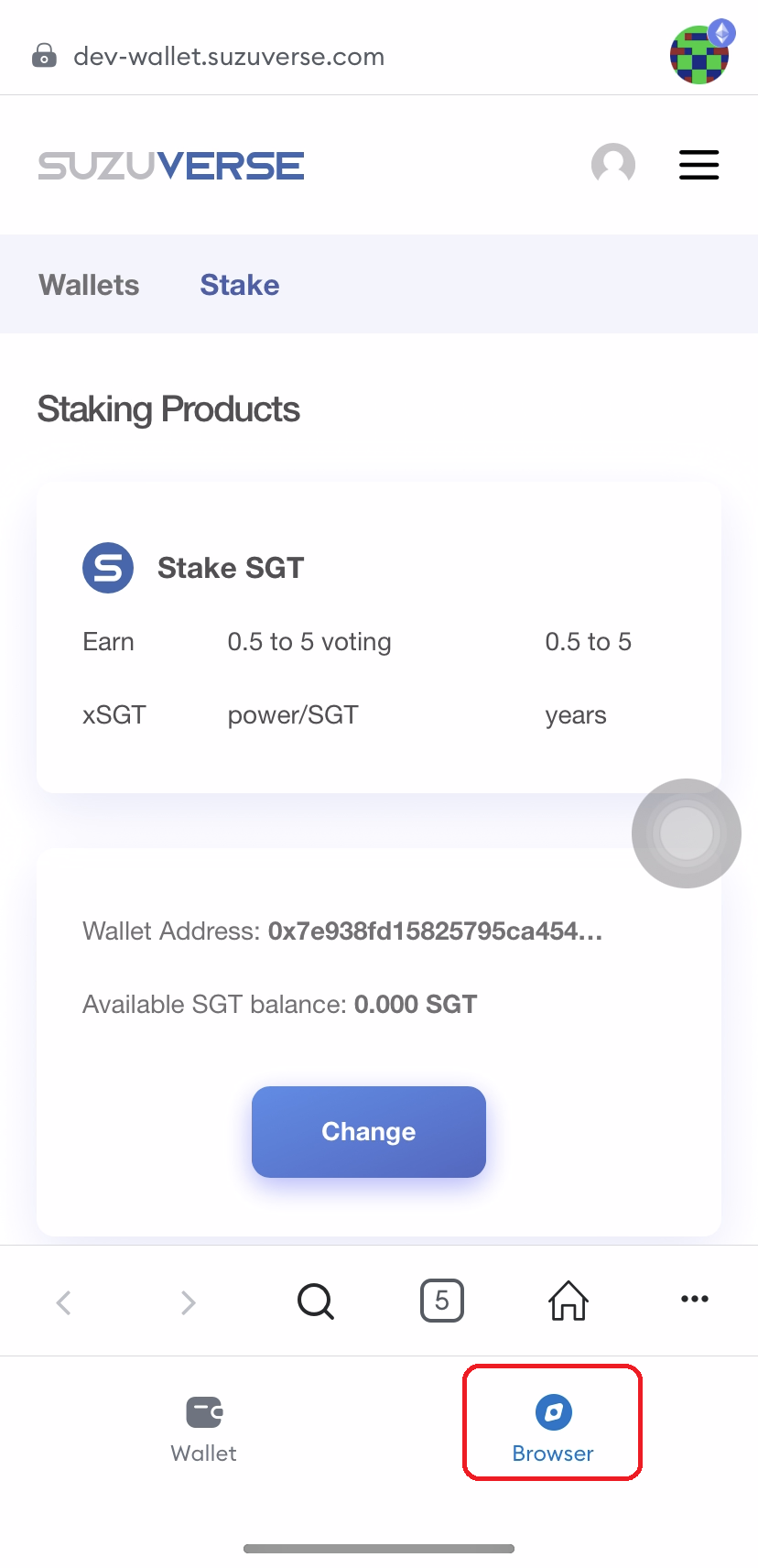Viewport: 758px width, 1568px height.
Task: Click the lock icon in address bar
Action: pos(44,56)
